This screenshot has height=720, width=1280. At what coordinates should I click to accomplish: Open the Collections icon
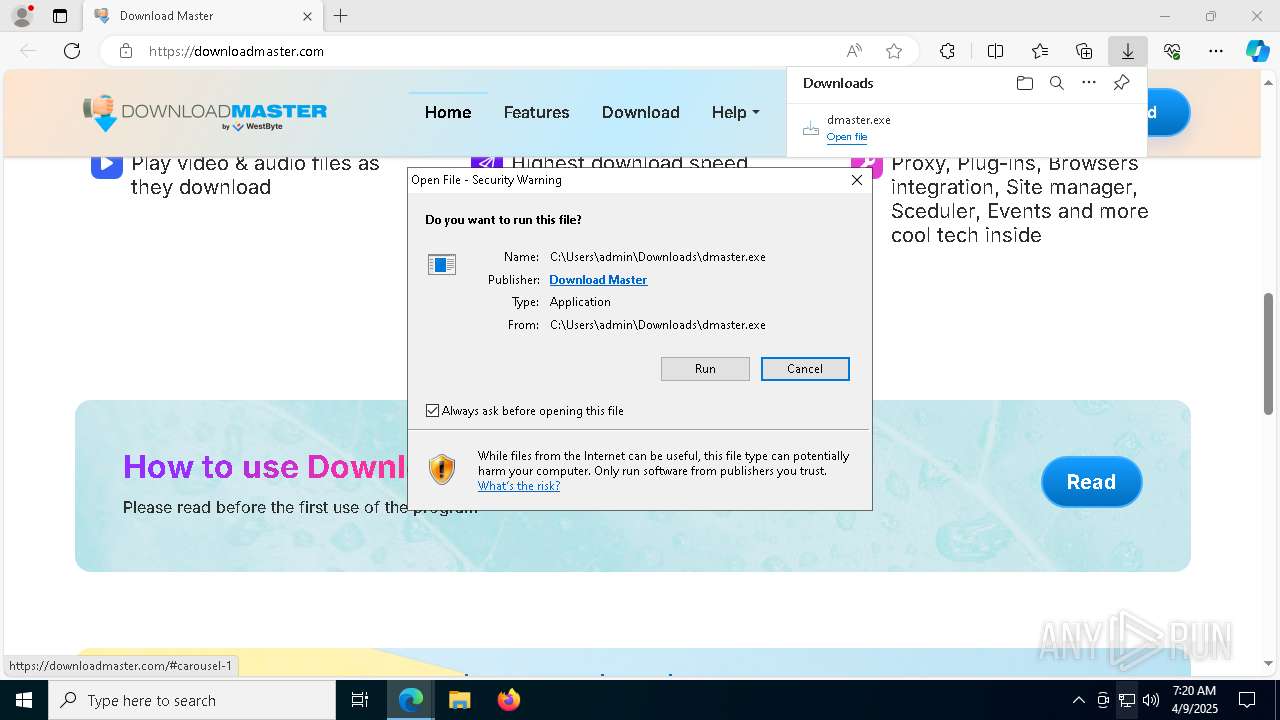(x=1084, y=51)
